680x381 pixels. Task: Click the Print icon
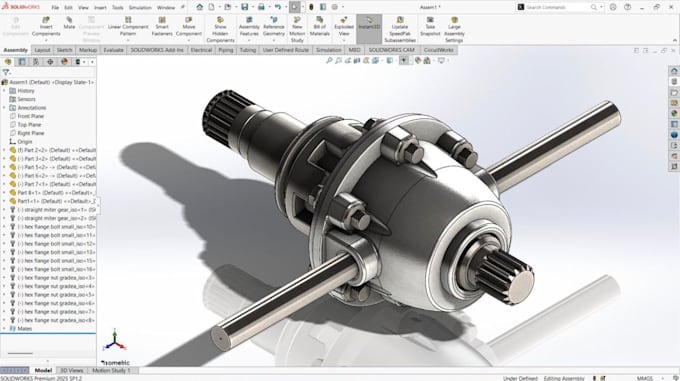(261, 7)
